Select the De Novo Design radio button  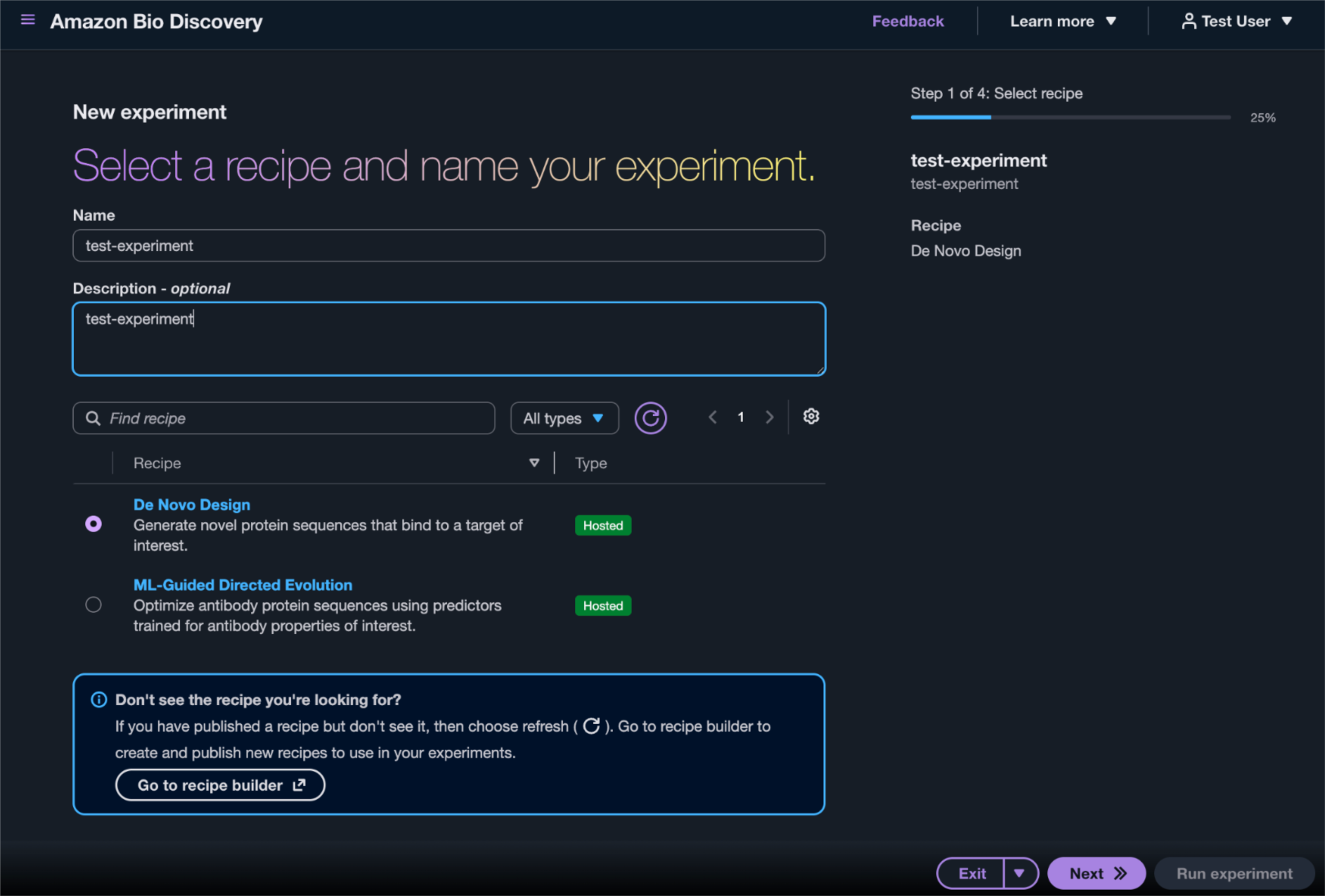[94, 524]
